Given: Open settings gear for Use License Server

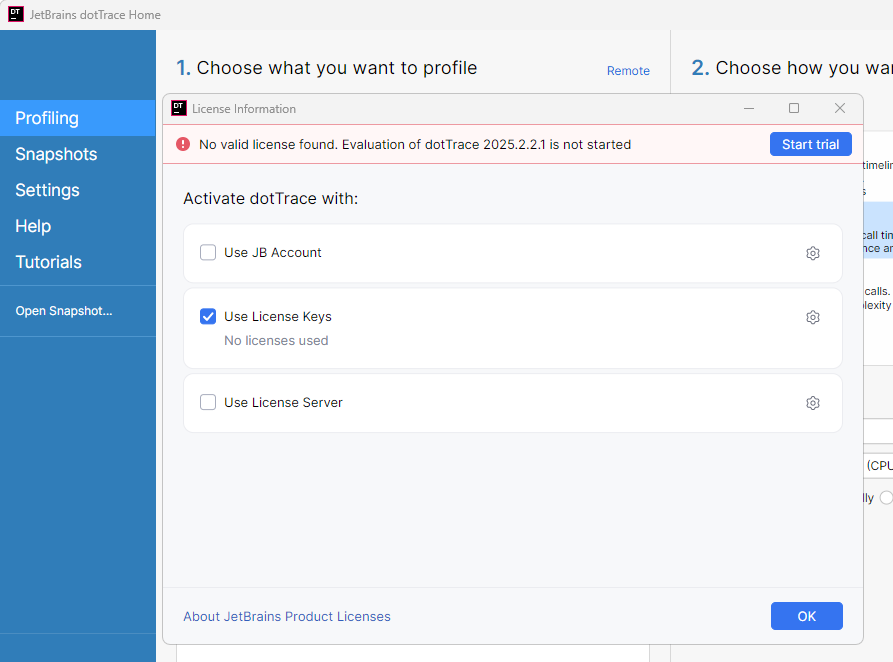Looking at the screenshot, I should (x=812, y=403).
